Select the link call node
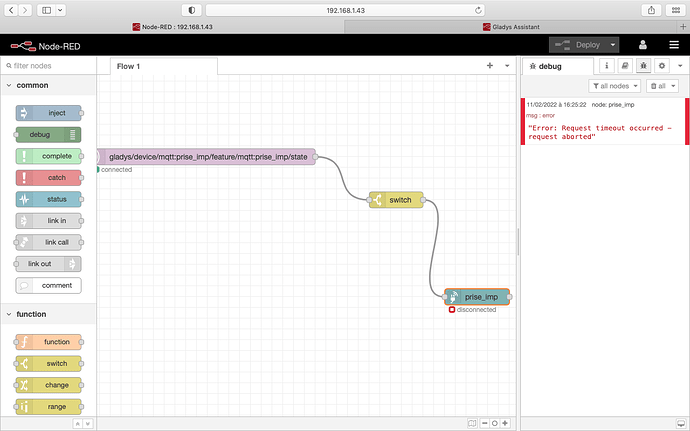690x431 pixels. click(48, 242)
